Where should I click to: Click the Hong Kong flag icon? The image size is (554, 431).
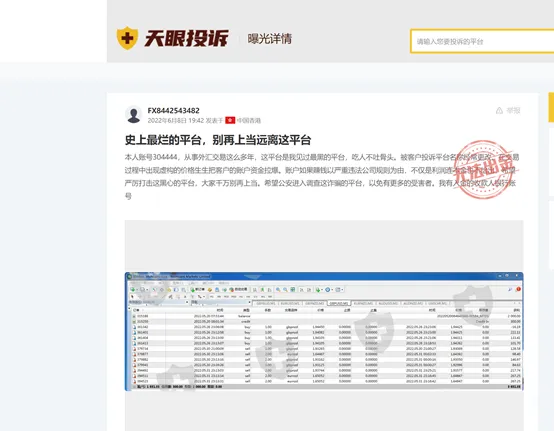[x=230, y=120]
